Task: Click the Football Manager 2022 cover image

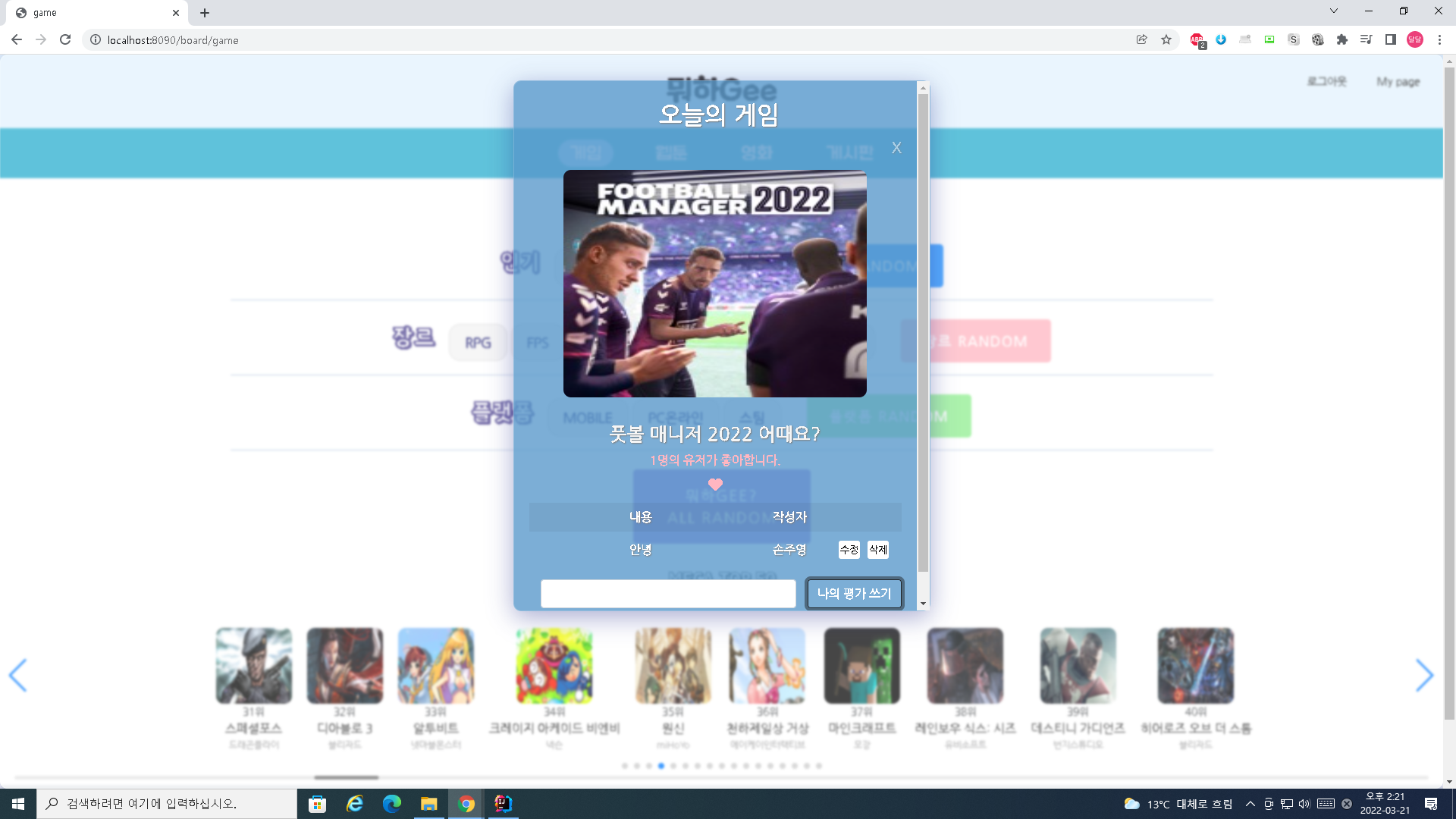Action: 714,284
